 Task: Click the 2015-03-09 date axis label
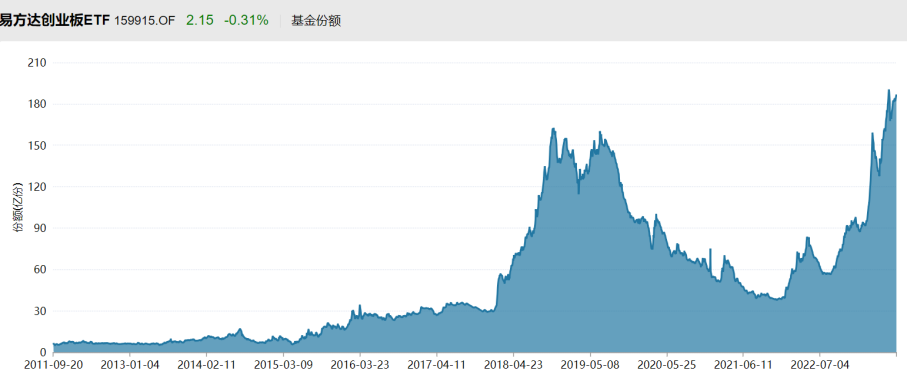click(x=283, y=365)
